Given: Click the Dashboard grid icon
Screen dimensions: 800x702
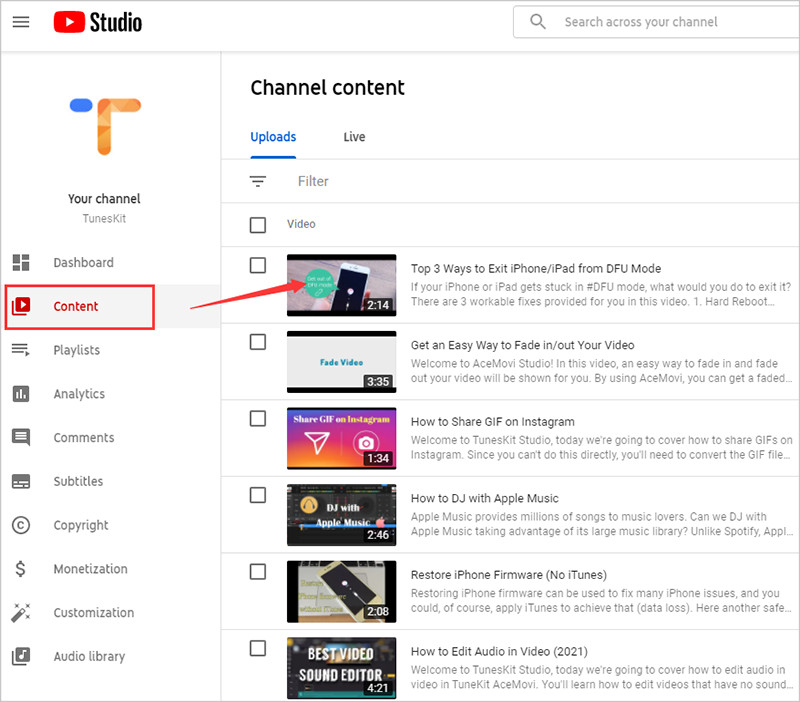Looking at the screenshot, I should coord(21,262).
